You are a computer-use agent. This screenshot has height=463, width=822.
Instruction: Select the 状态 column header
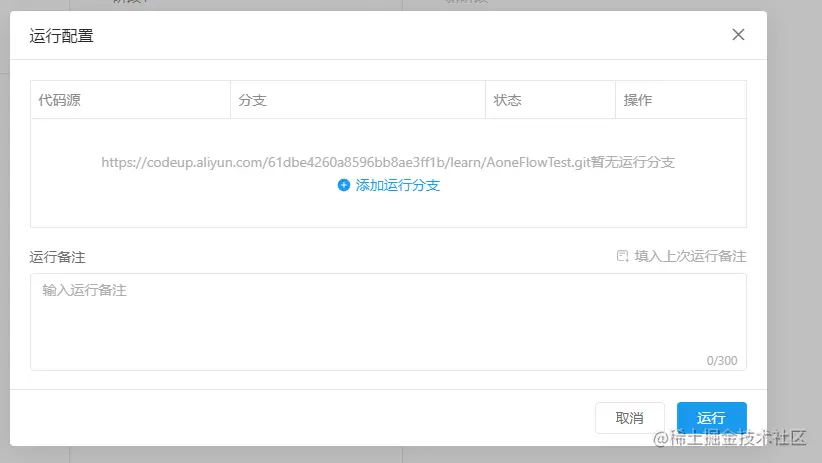coord(550,100)
